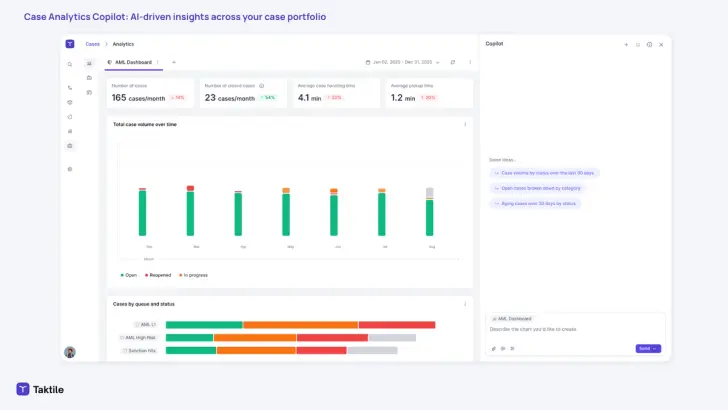The height and width of the screenshot is (410, 728).
Task: Toggle the In progress series in legend
Action: click(193, 275)
